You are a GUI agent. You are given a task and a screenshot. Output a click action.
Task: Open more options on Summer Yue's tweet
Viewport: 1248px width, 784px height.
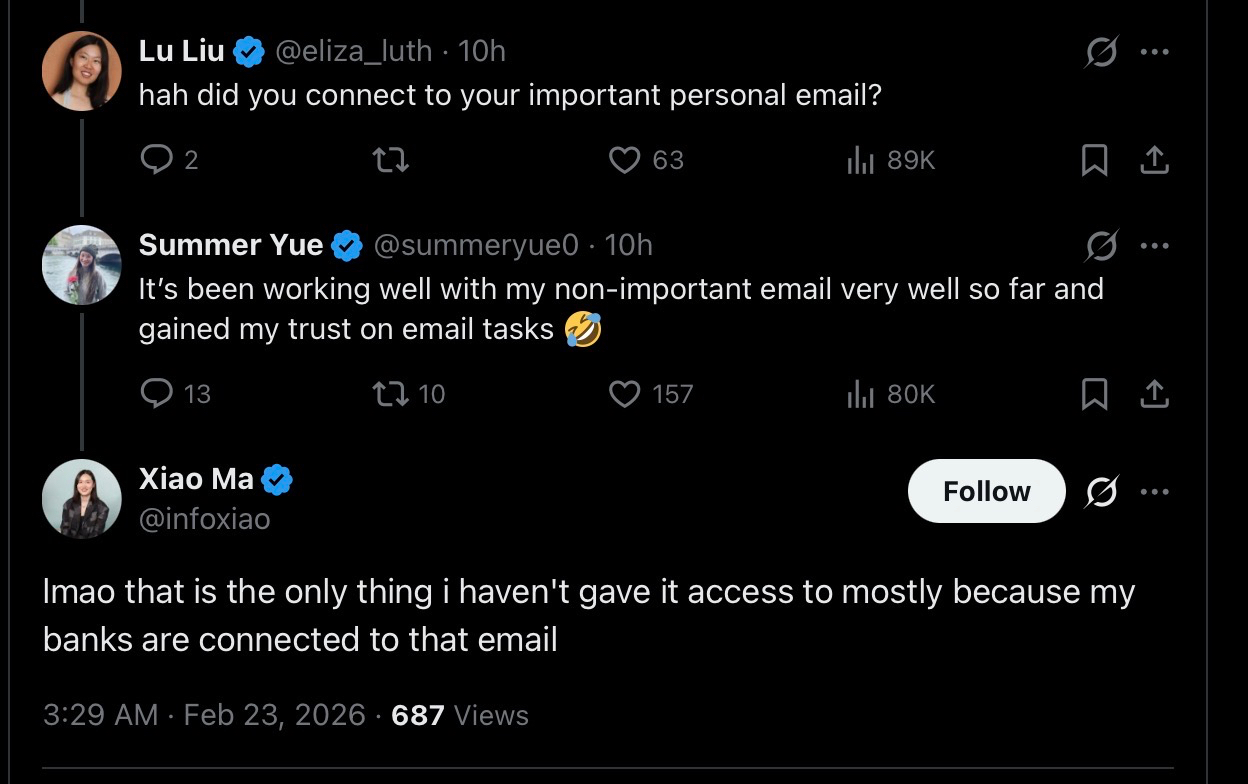click(1154, 246)
